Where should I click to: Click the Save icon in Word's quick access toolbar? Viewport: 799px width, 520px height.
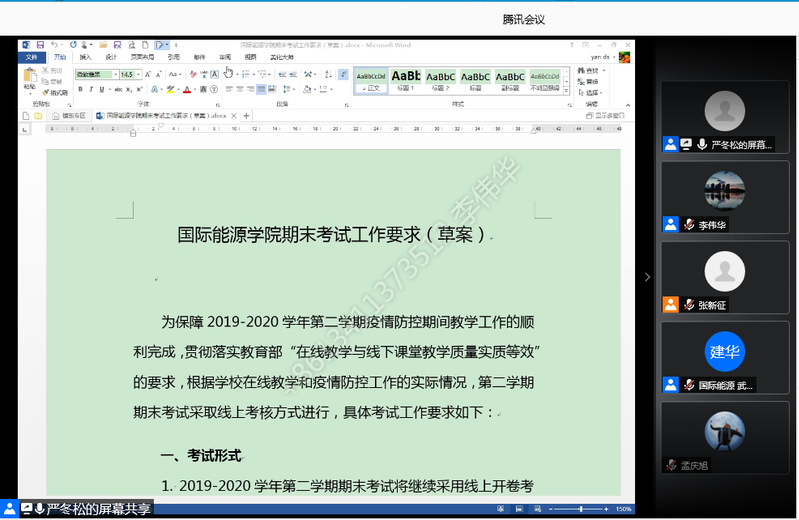(40, 45)
